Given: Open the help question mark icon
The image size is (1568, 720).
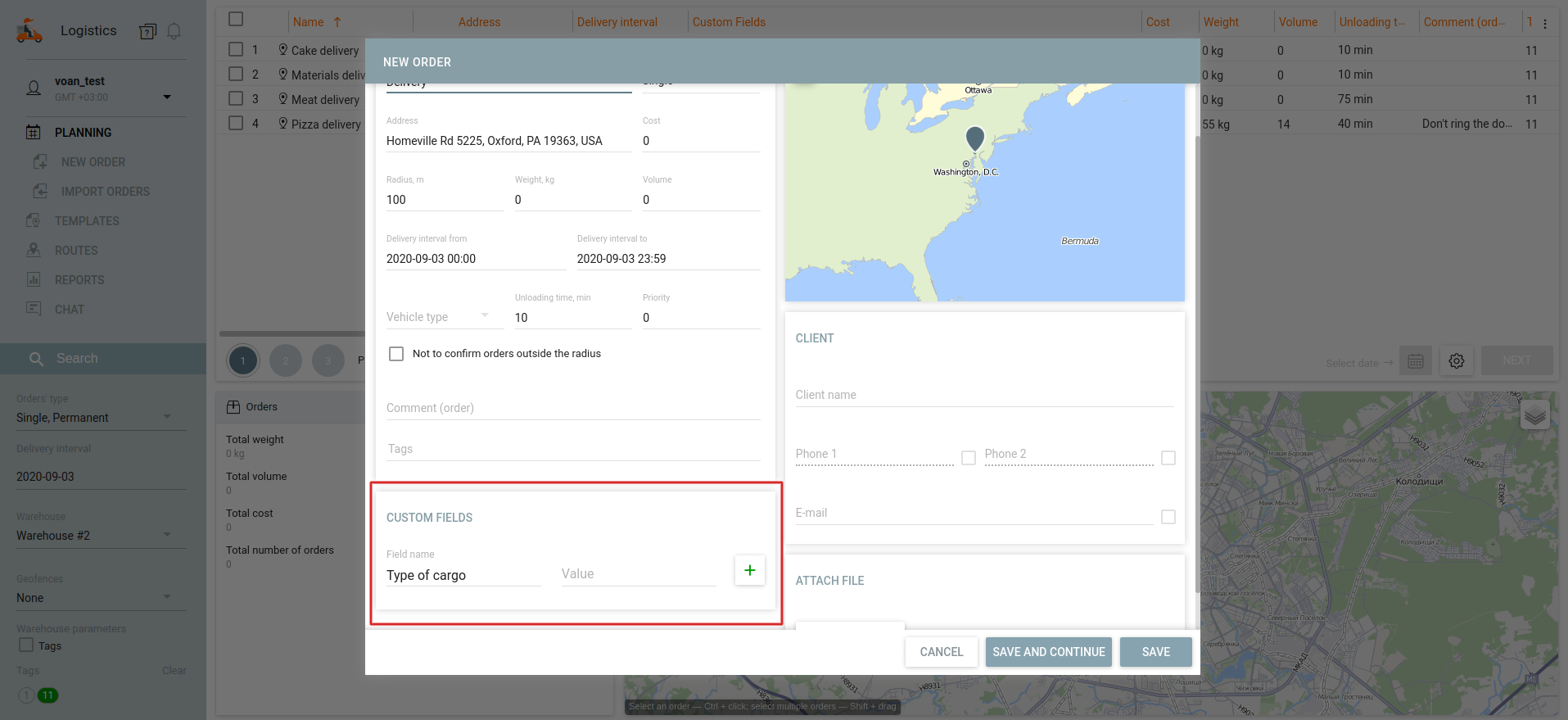Looking at the screenshot, I should pos(147,31).
